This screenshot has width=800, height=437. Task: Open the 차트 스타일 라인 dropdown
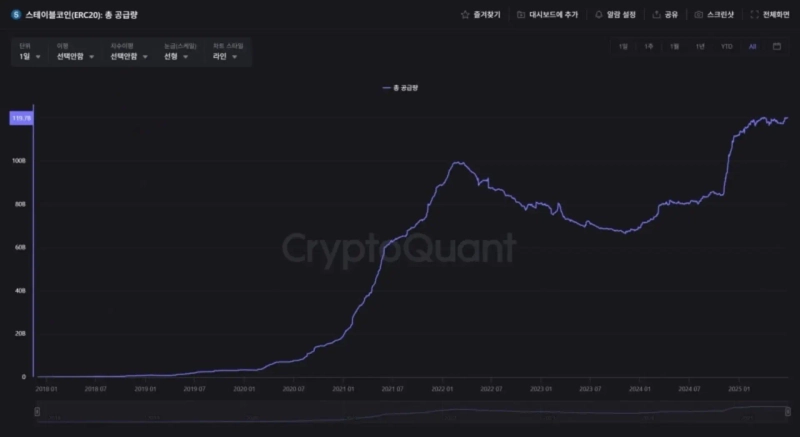click(226, 57)
